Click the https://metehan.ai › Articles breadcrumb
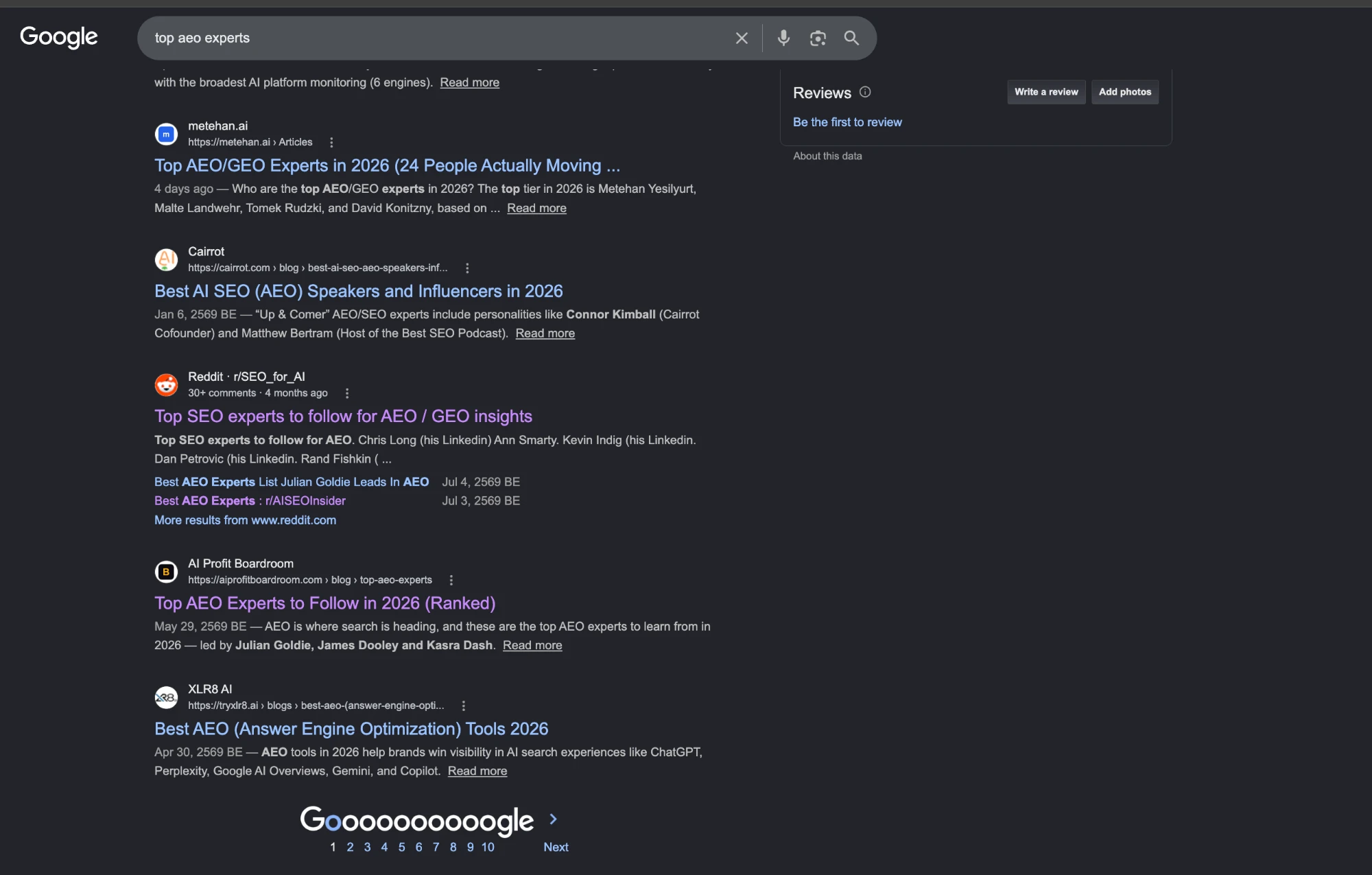This screenshot has height=875, width=1372. pyautogui.click(x=250, y=142)
